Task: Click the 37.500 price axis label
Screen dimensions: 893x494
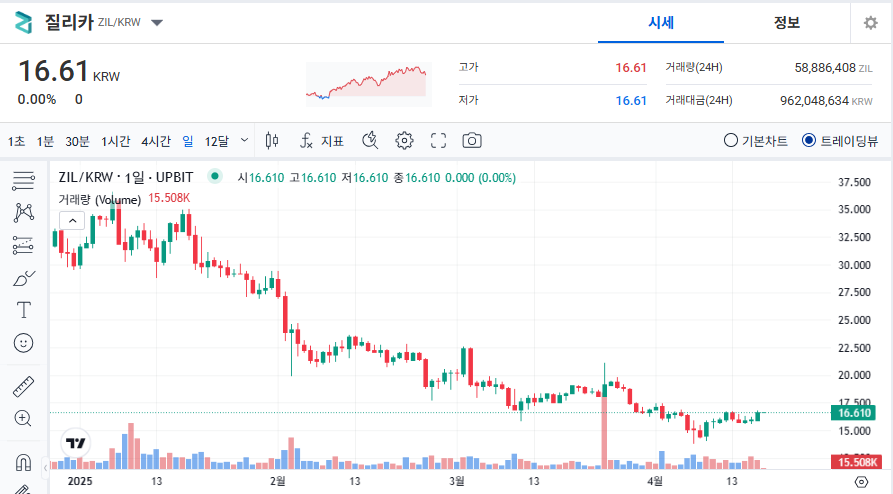Action: click(x=854, y=182)
